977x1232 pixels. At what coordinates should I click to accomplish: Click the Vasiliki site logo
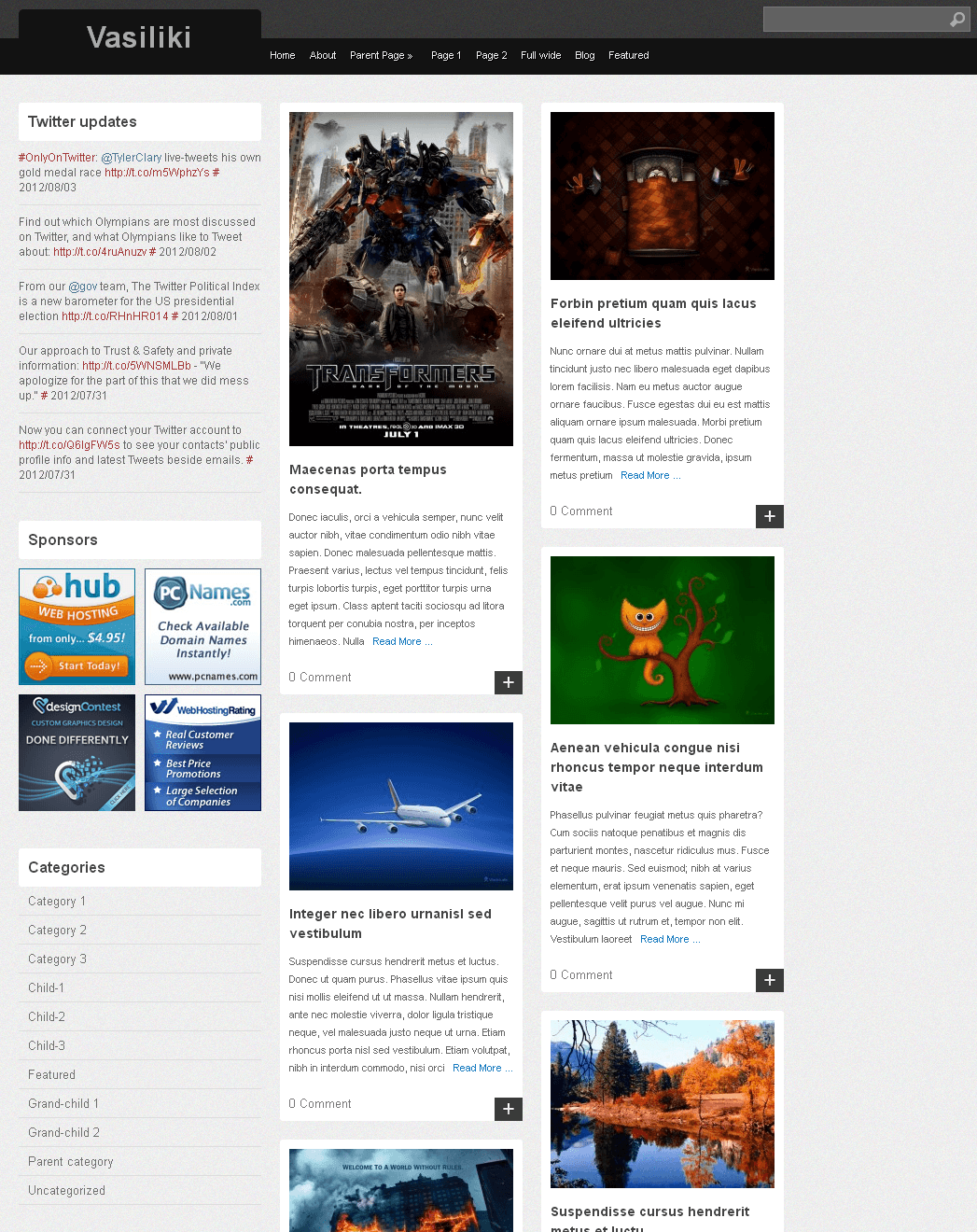(x=139, y=37)
